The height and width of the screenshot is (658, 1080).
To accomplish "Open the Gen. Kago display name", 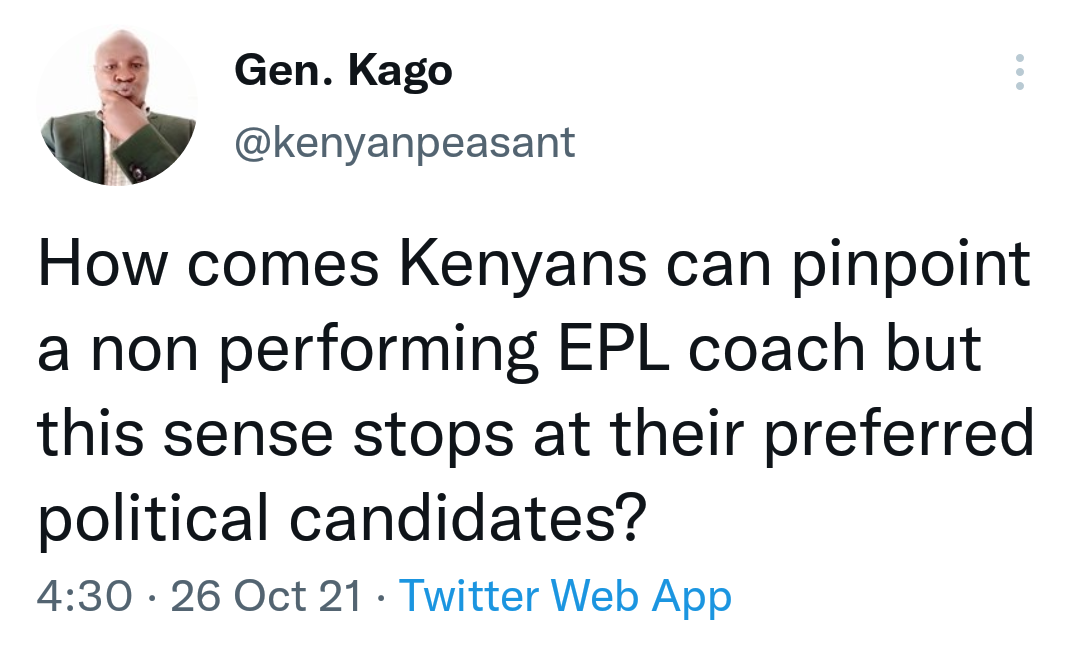I will [x=343, y=72].
